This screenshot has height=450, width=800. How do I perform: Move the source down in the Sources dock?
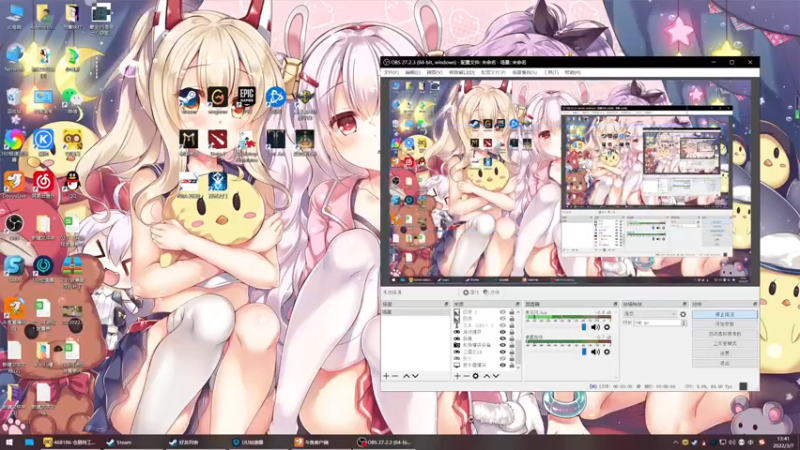coord(496,376)
